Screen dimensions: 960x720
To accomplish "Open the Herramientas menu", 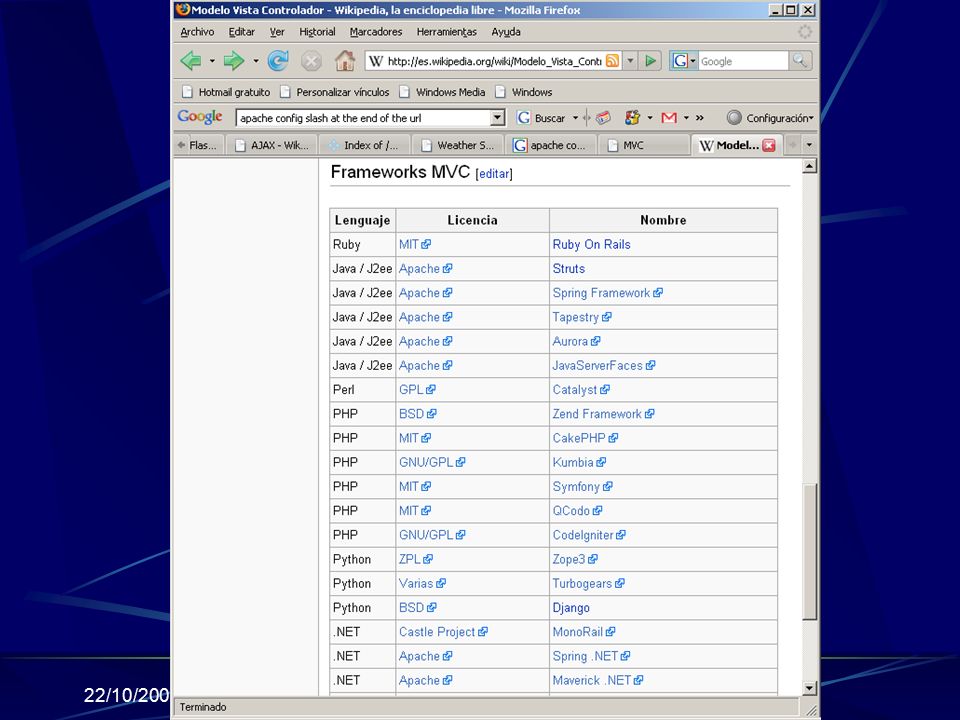I will [x=446, y=32].
